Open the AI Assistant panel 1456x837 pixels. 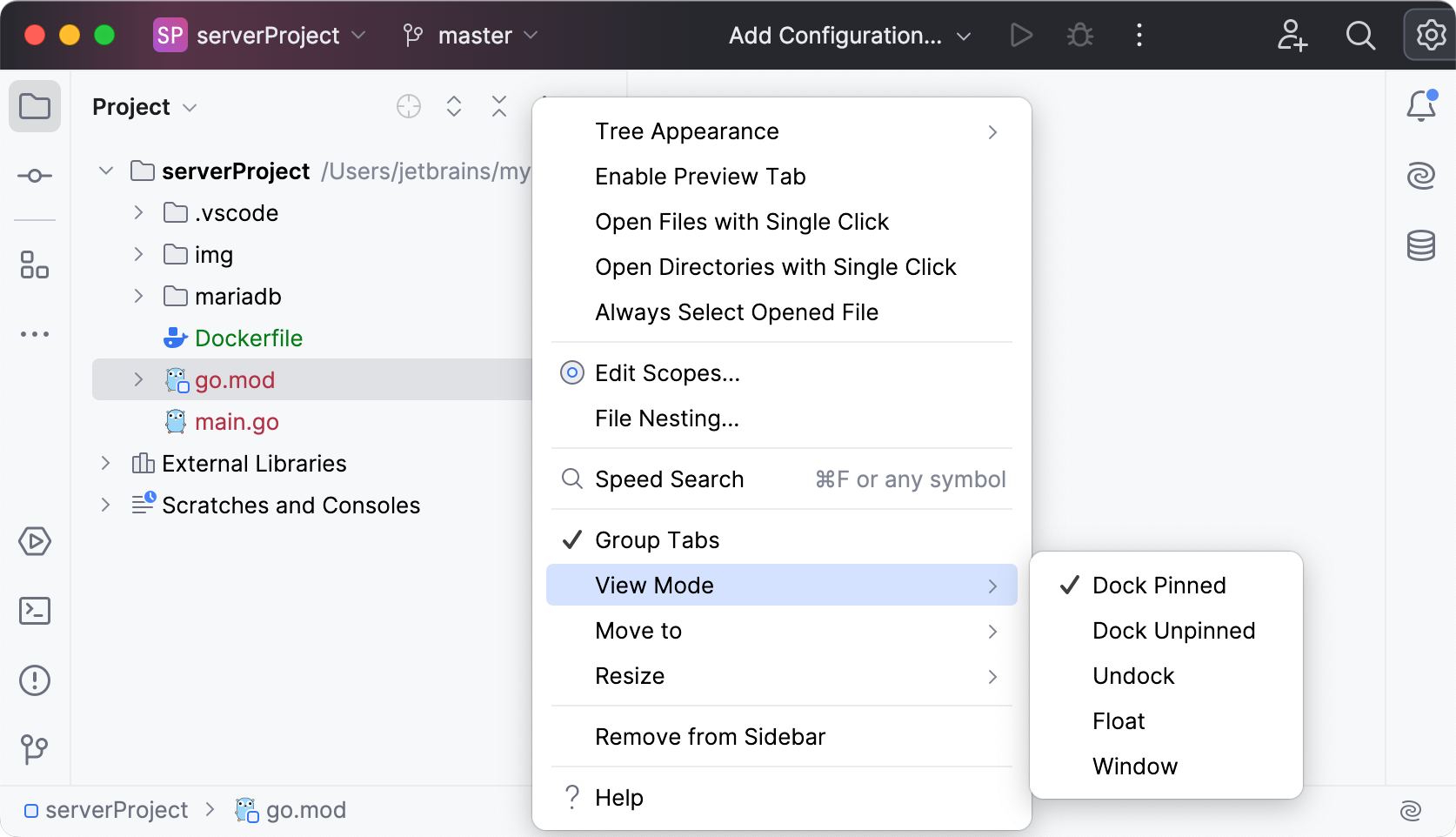(1421, 176)
